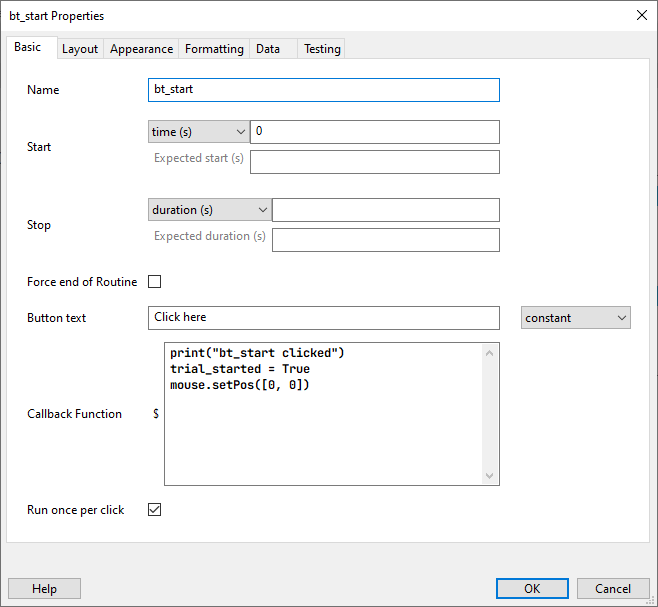658x607 pixels.
Task: Switch to the Layout tab
Action: [80, 49]
